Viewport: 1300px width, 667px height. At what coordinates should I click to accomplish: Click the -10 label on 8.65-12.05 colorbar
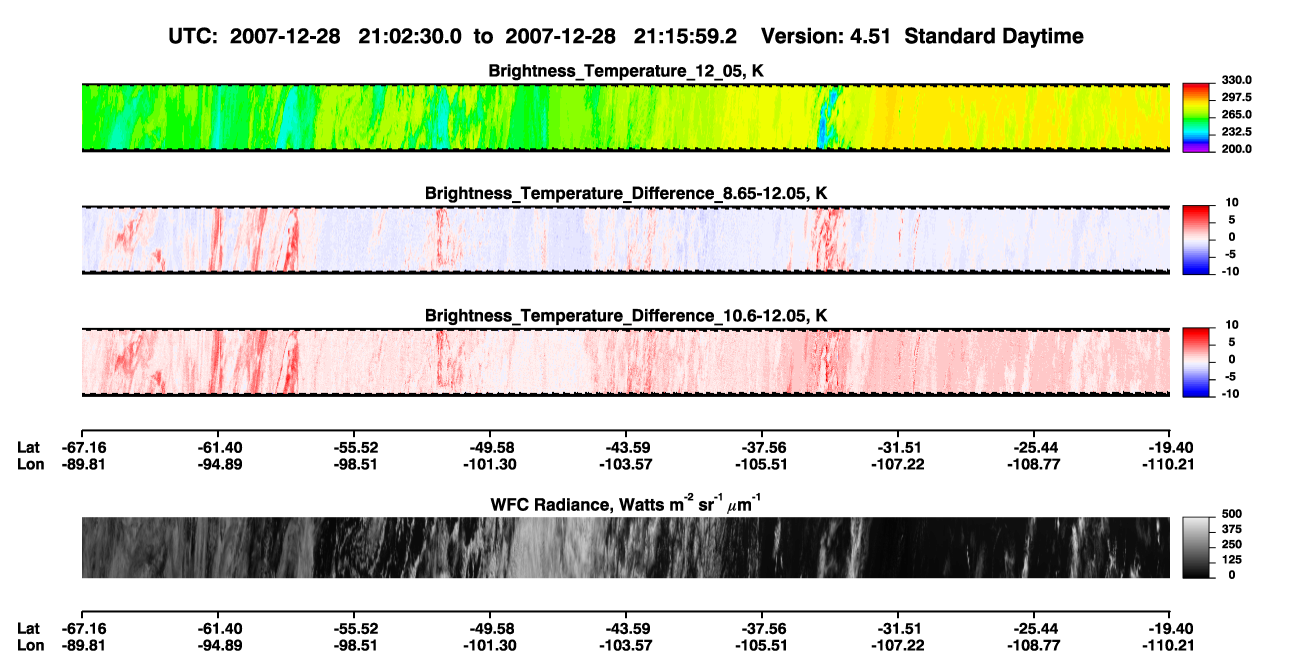[x=1230, y=272]
